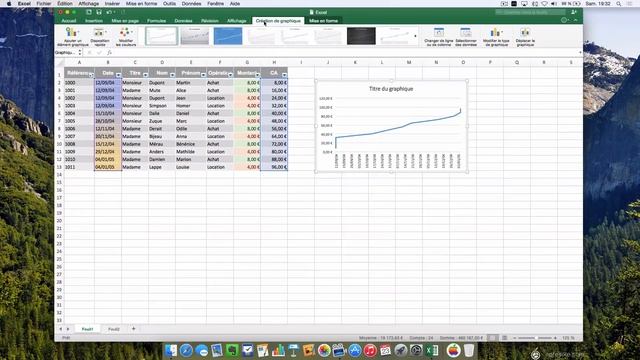
Task: Open the Fichier menu in menu bar
Action: [44, 4]
